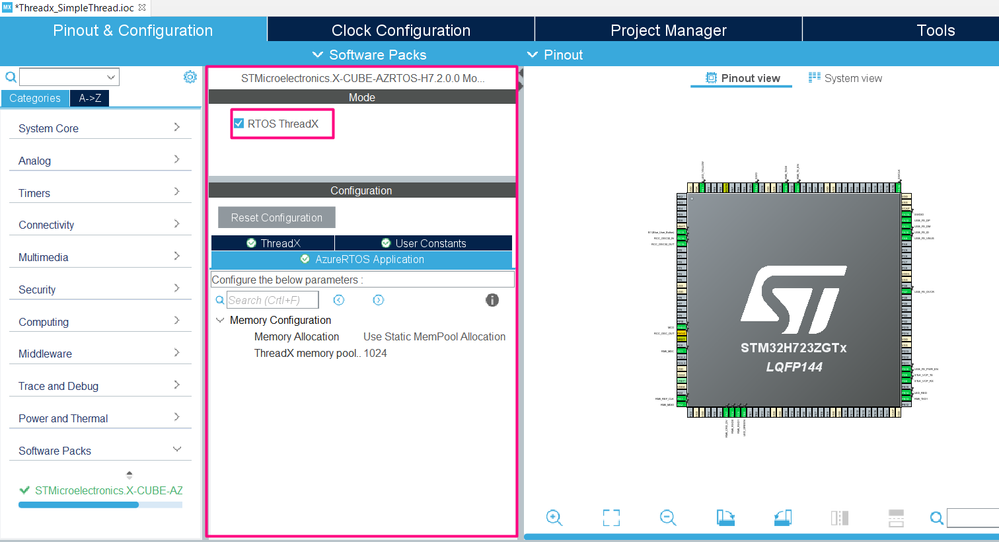999x542 pixels.
Task: Focus the pinout search input field
Action: point(973,518)
